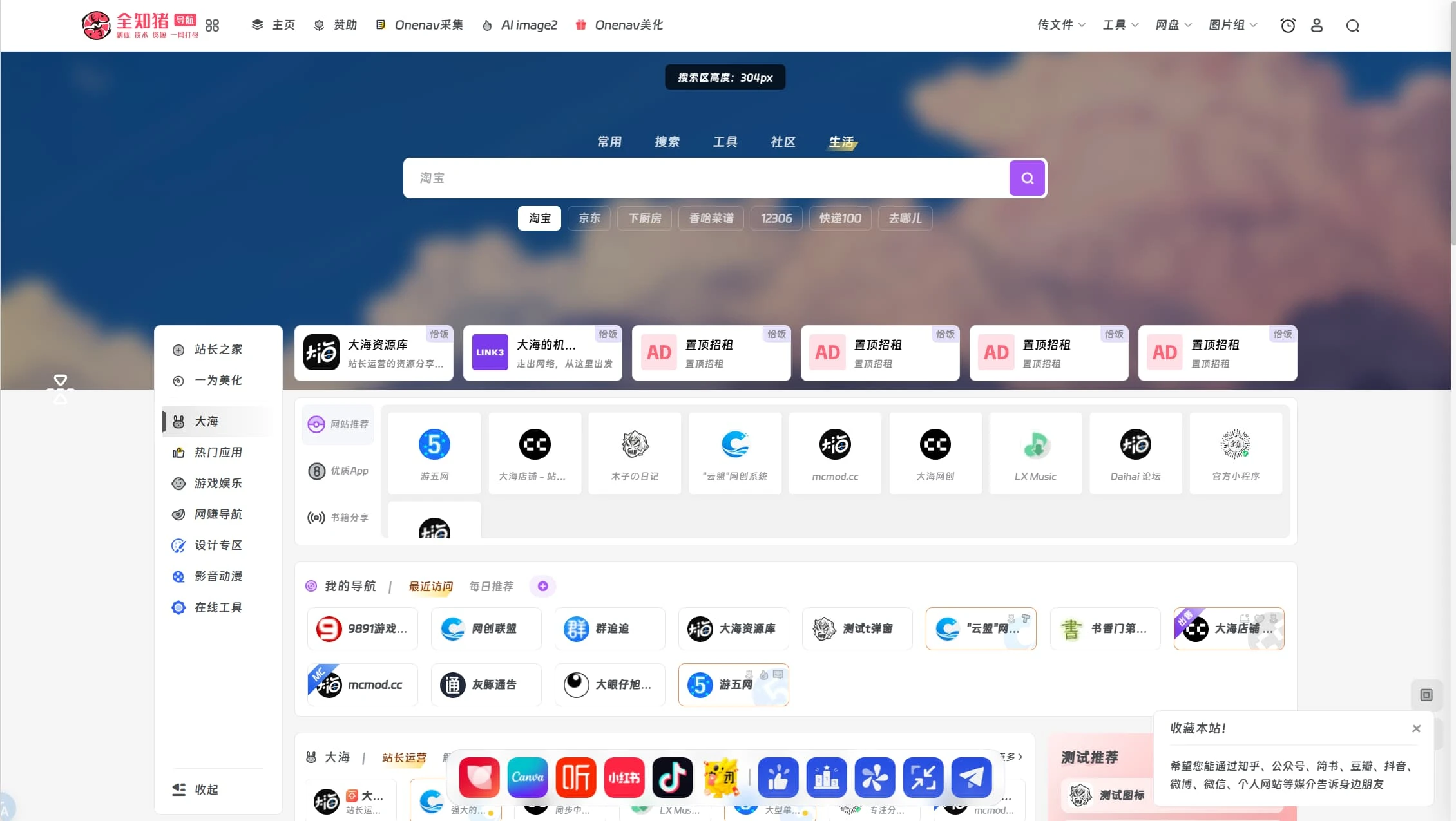Open the 大海资源库 sponsored card at top
Image resolution: width=1456 pixels, height=821 pixels.
[x=374, y=353]
